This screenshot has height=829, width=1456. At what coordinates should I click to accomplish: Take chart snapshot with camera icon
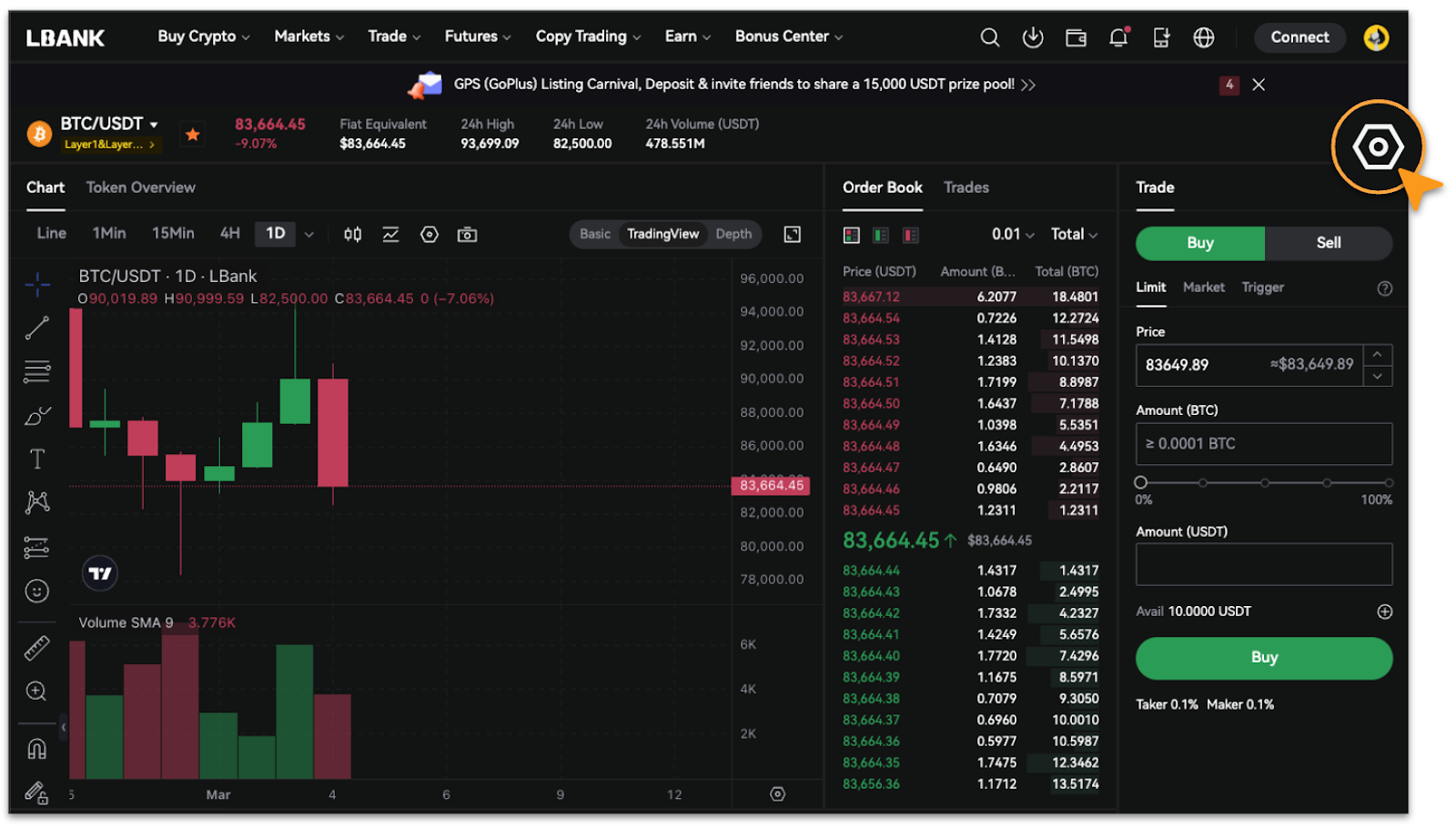point(467,235)
